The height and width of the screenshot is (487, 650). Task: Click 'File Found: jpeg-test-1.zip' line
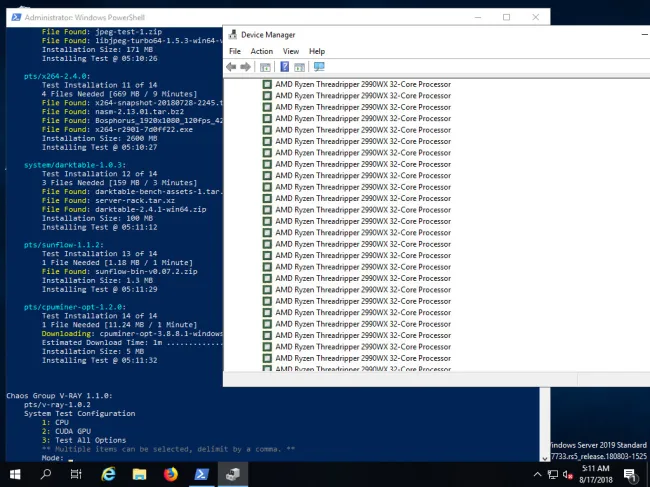[x=102, y=32]
